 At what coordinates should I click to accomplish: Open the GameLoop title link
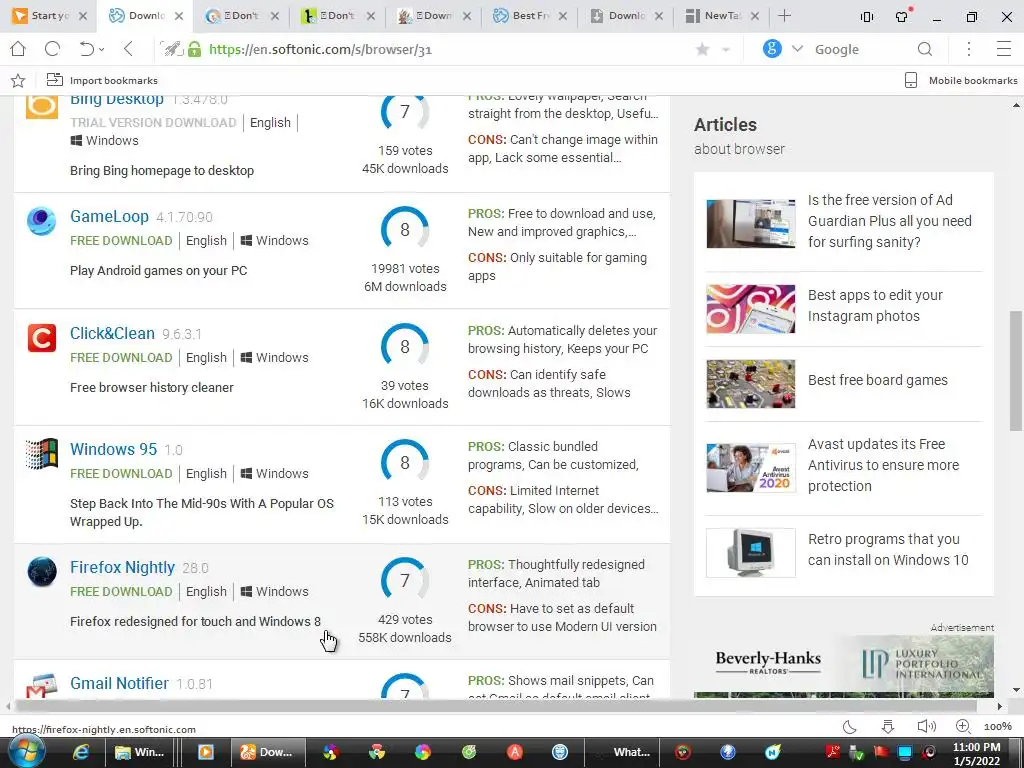pos(109,216)
